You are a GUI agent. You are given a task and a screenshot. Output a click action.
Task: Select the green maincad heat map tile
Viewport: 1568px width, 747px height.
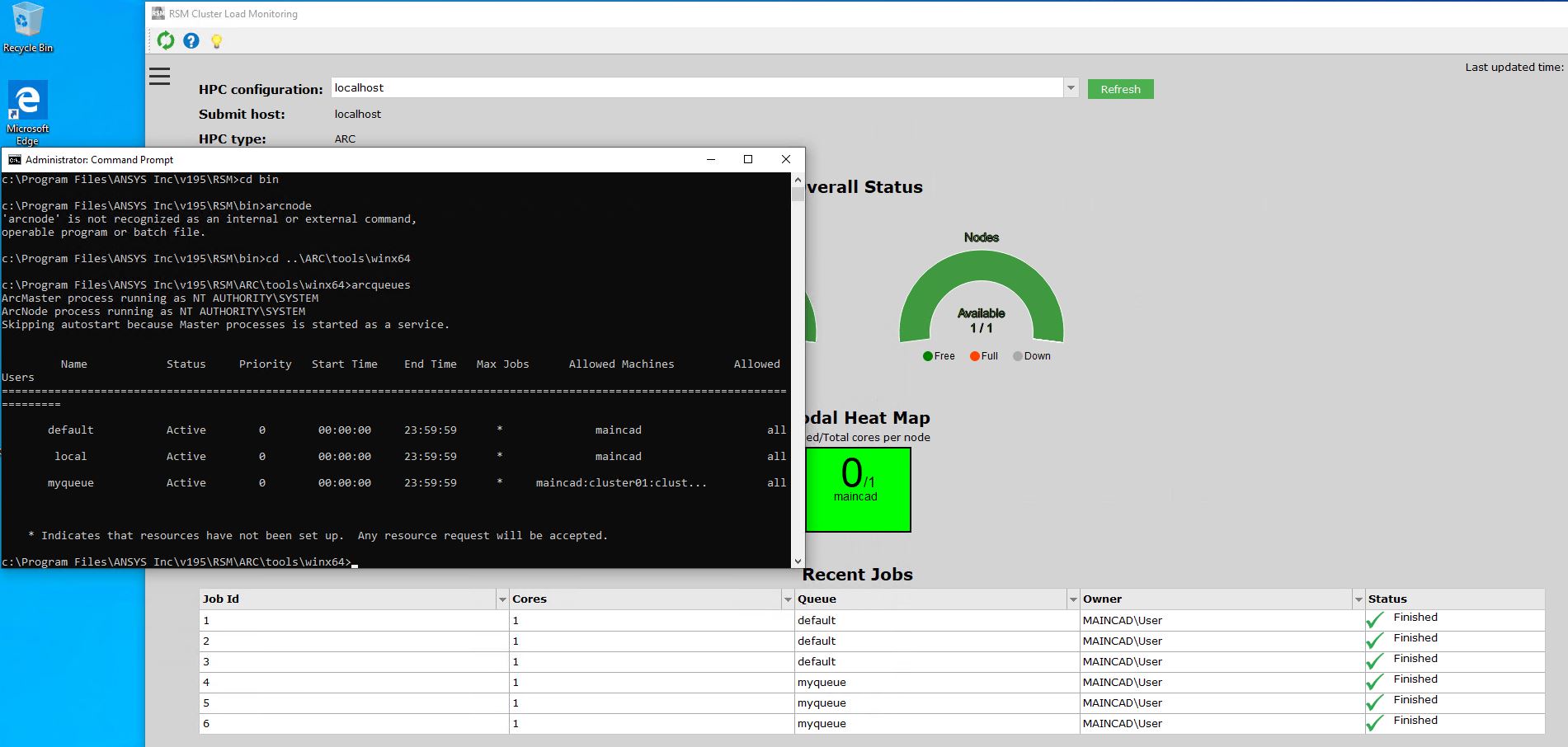(x=858, y=490)
